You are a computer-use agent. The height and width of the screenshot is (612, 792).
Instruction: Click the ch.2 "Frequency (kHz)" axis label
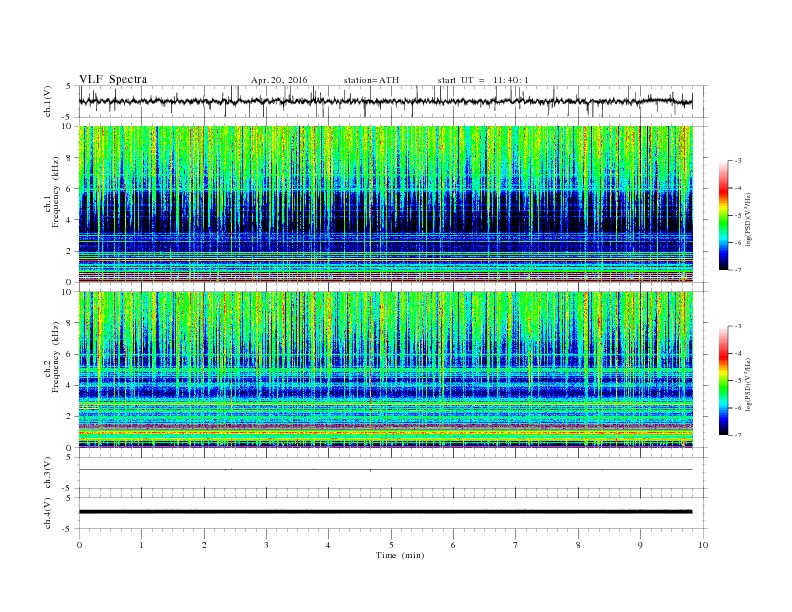[x=56, y=358]
